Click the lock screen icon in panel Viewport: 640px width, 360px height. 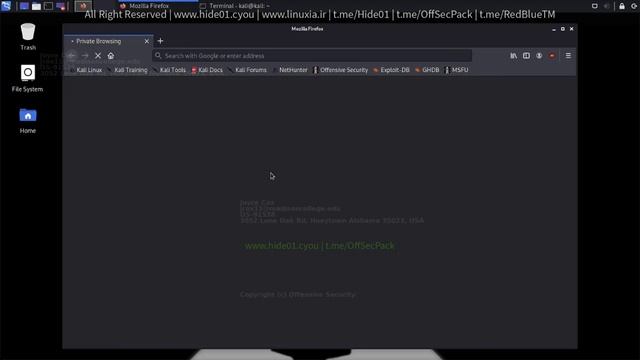click(622, 6)
